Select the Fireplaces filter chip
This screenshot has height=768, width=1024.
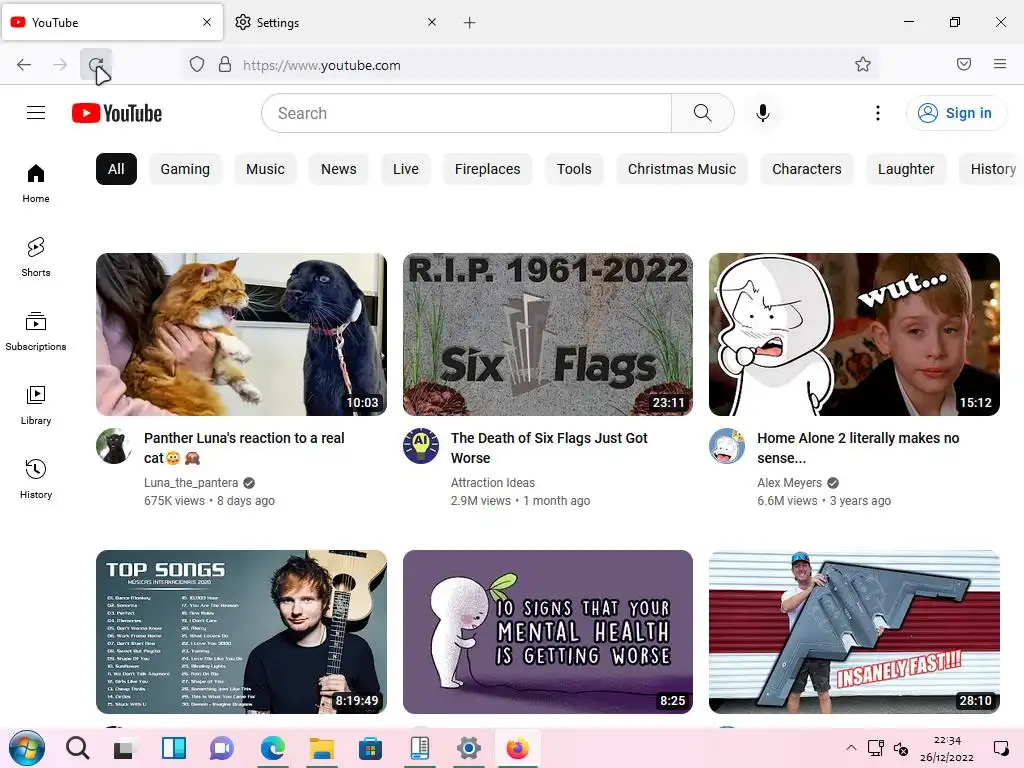click(488, 169)
